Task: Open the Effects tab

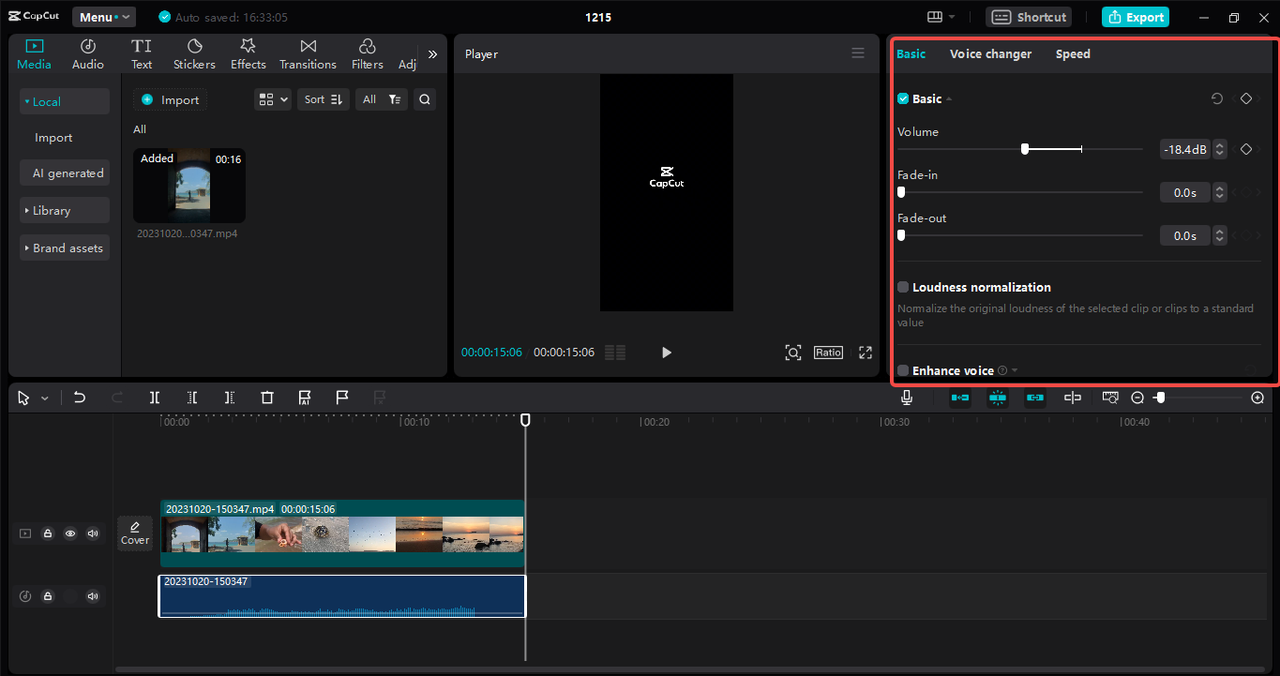Action: click(x=248, y=55)
